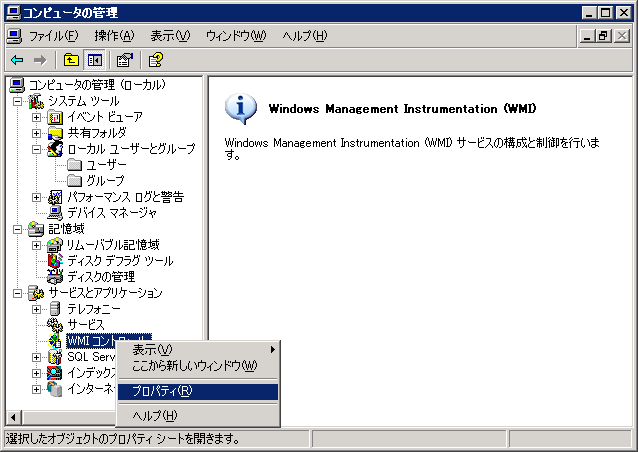Screen dimensions: 638x452
Task: Select the ディスク デフラグ ツール tree item
Action: (120, 261)
